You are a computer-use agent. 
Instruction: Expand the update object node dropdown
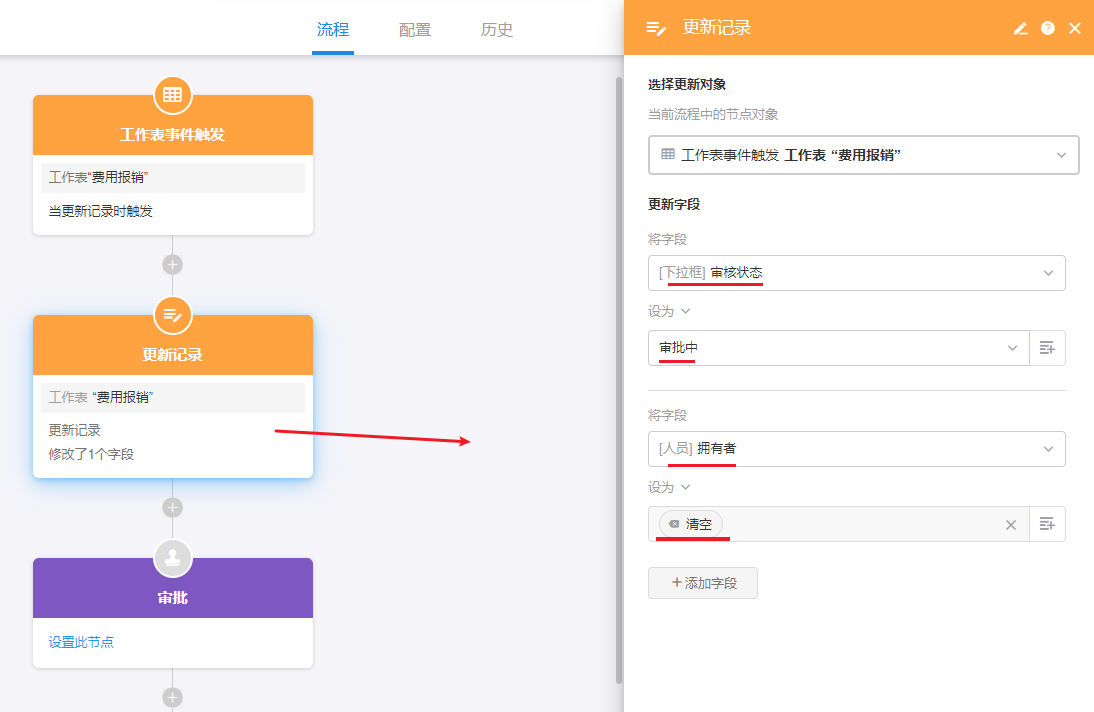pyautogui.click(x=1061, y=155)
